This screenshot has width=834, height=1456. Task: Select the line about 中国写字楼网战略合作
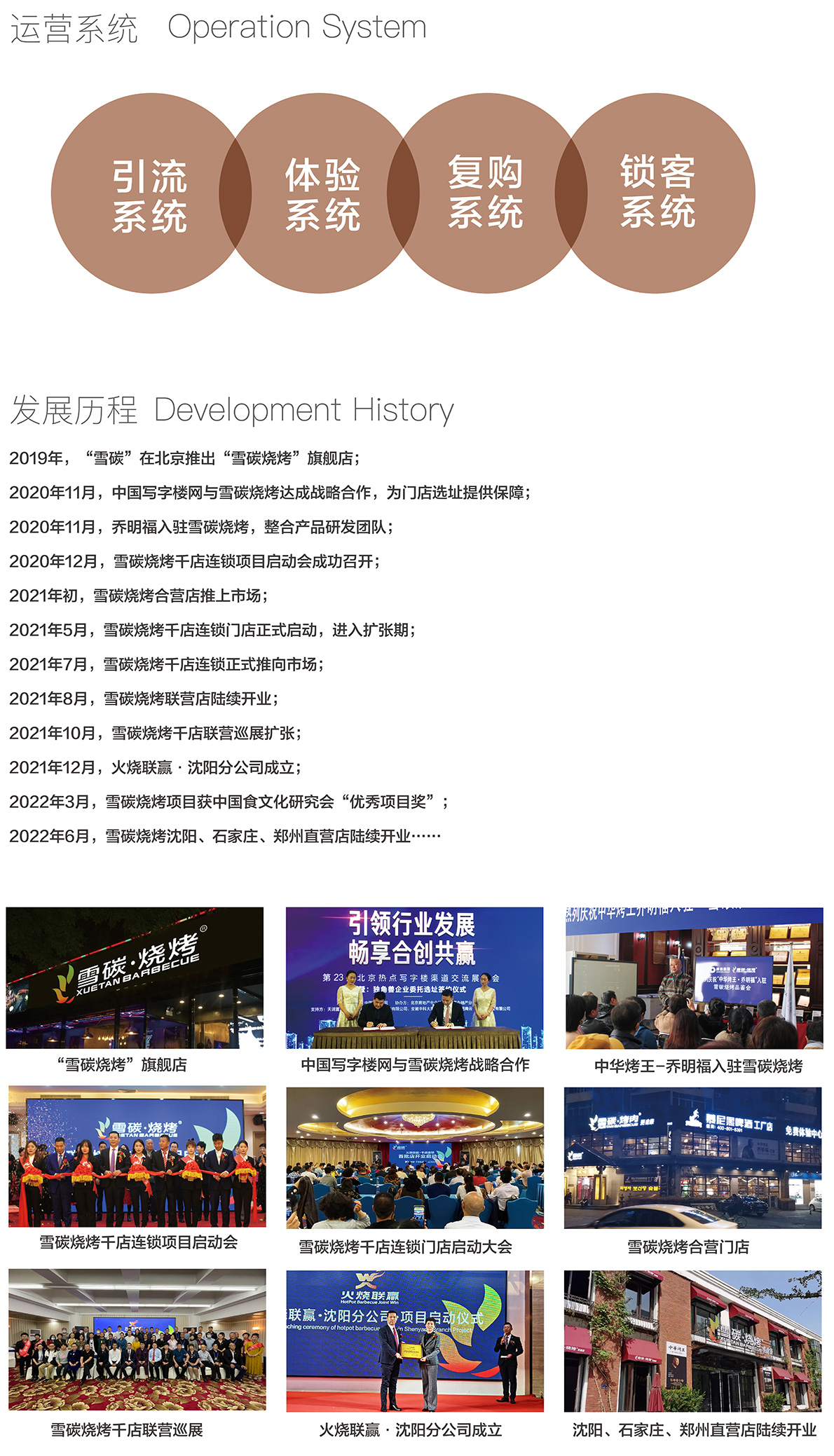click(x=270, y=493)
